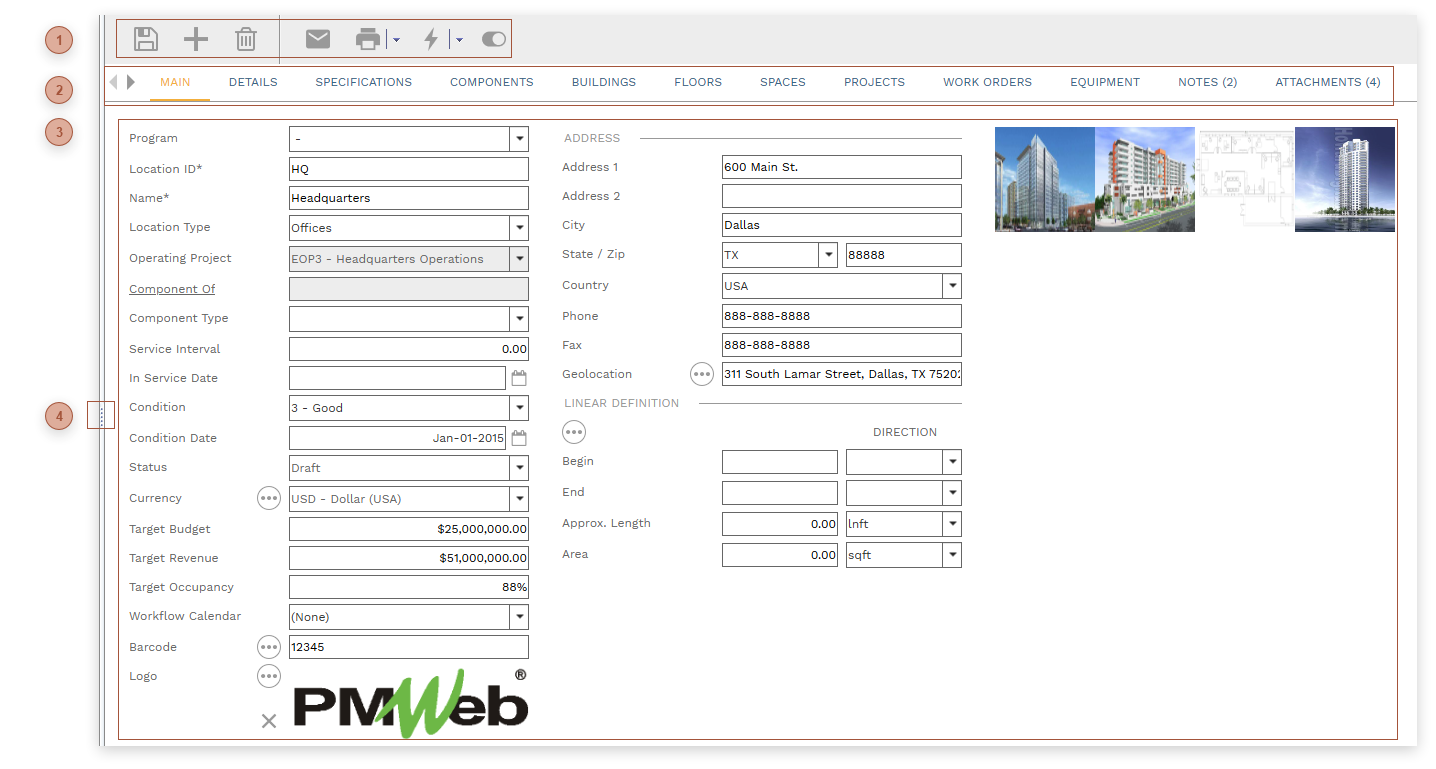Select the orange building thumbnail image
Viewport: 1436px width, 769px height.
[x=1144, y=179]
